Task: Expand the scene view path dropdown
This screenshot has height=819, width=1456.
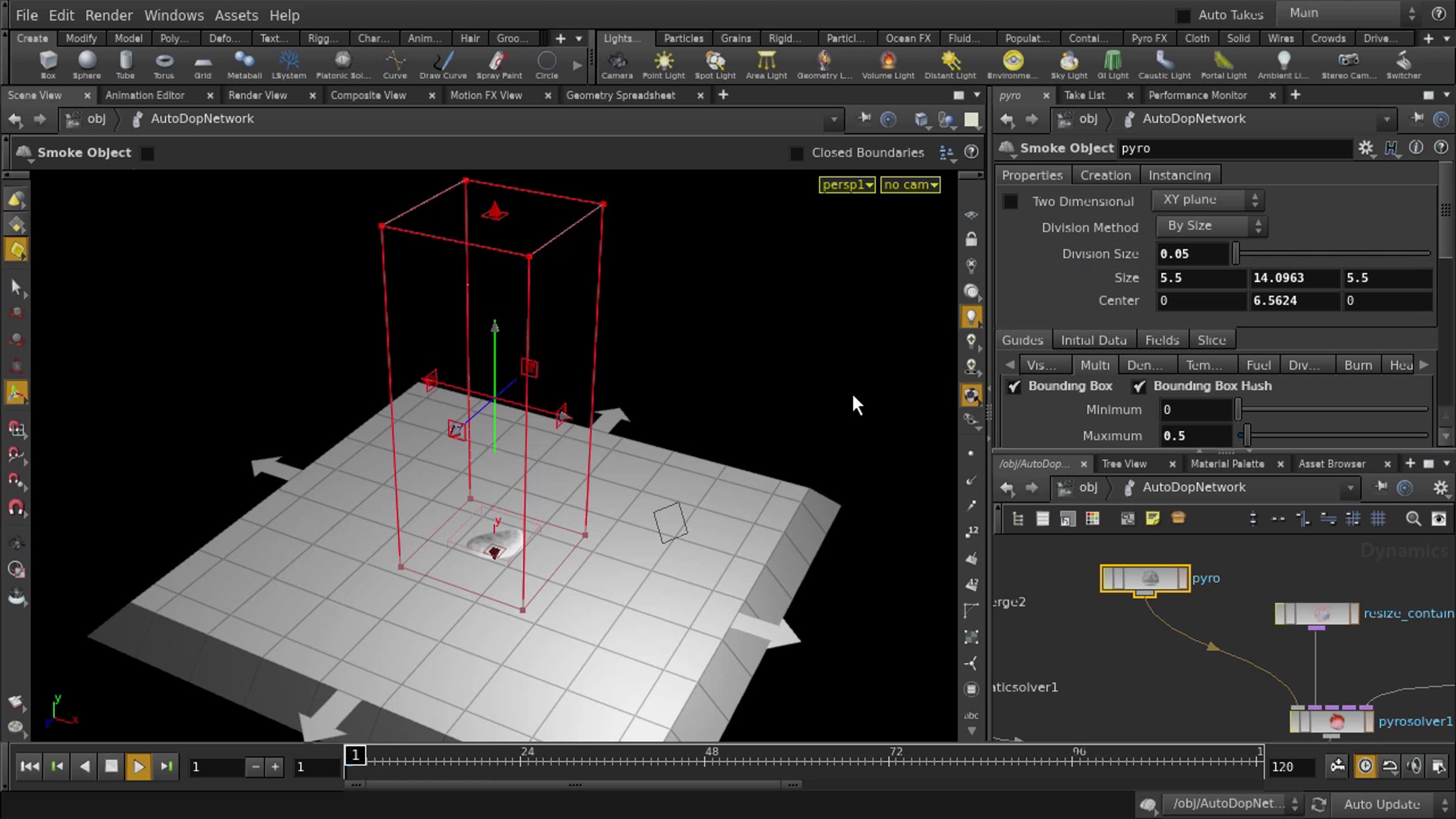Action: tap(834, 120)
